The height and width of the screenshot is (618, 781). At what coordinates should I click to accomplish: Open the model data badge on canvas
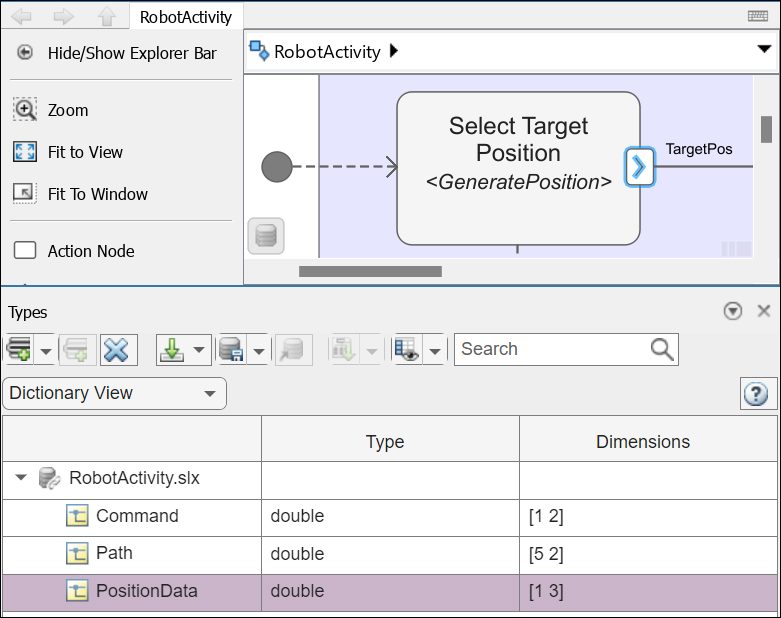click(x=266, y=236)
